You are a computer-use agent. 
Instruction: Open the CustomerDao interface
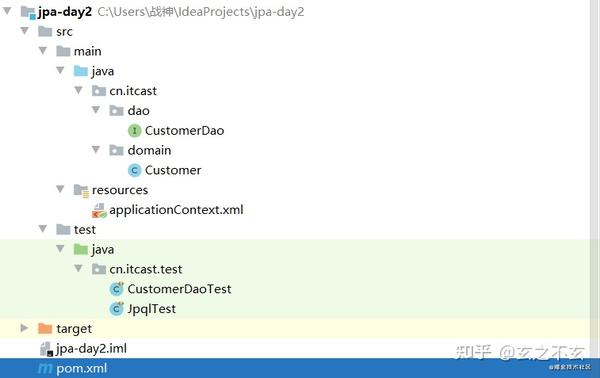184,130
